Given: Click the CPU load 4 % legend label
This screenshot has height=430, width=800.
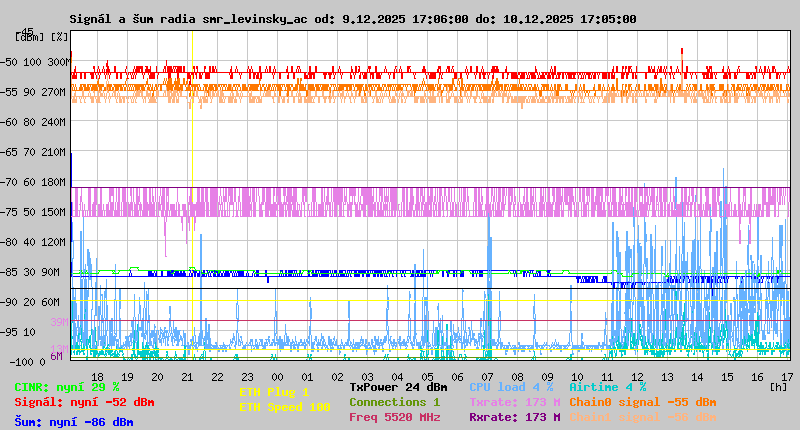Looking at the screenshot, I should tap(511, 387).
